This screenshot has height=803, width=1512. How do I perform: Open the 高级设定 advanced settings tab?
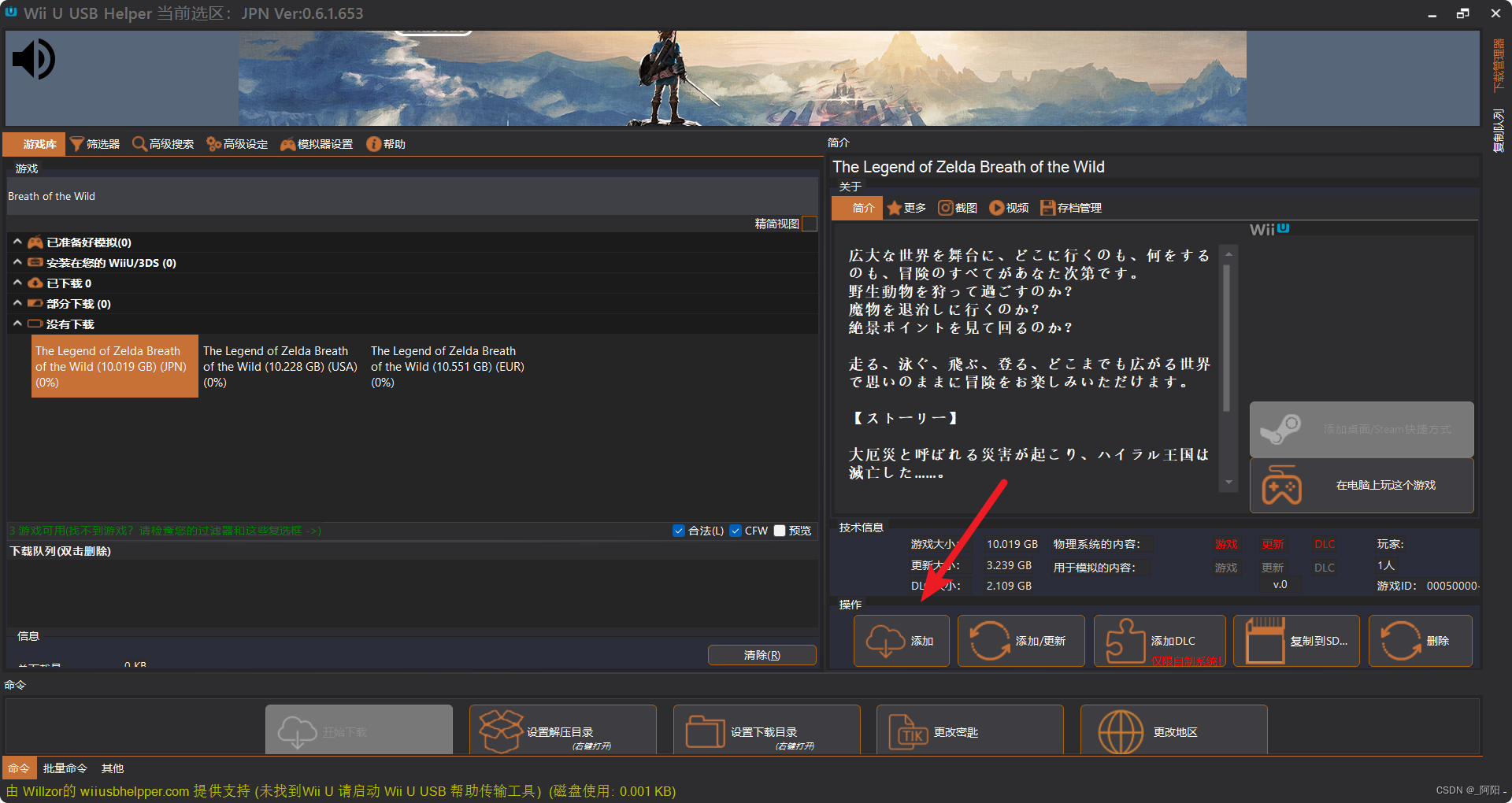coord(237,144)
